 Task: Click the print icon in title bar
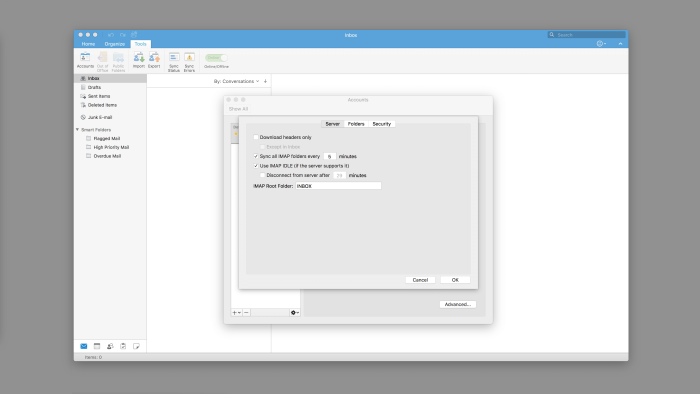point(134,35)
